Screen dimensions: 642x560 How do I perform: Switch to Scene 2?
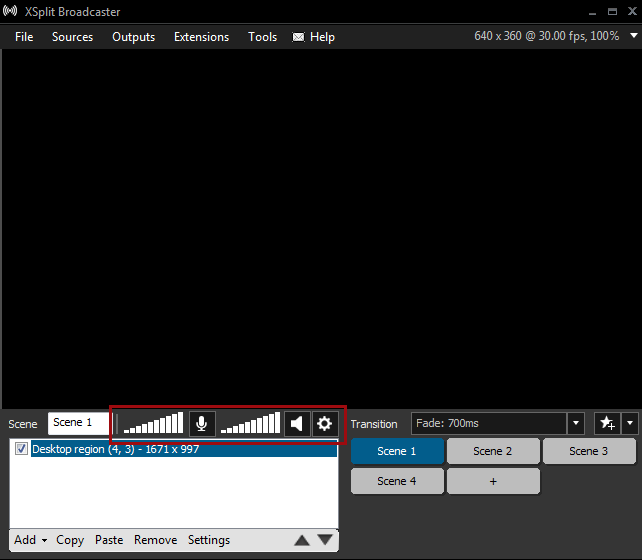click(x=493, y=451)
